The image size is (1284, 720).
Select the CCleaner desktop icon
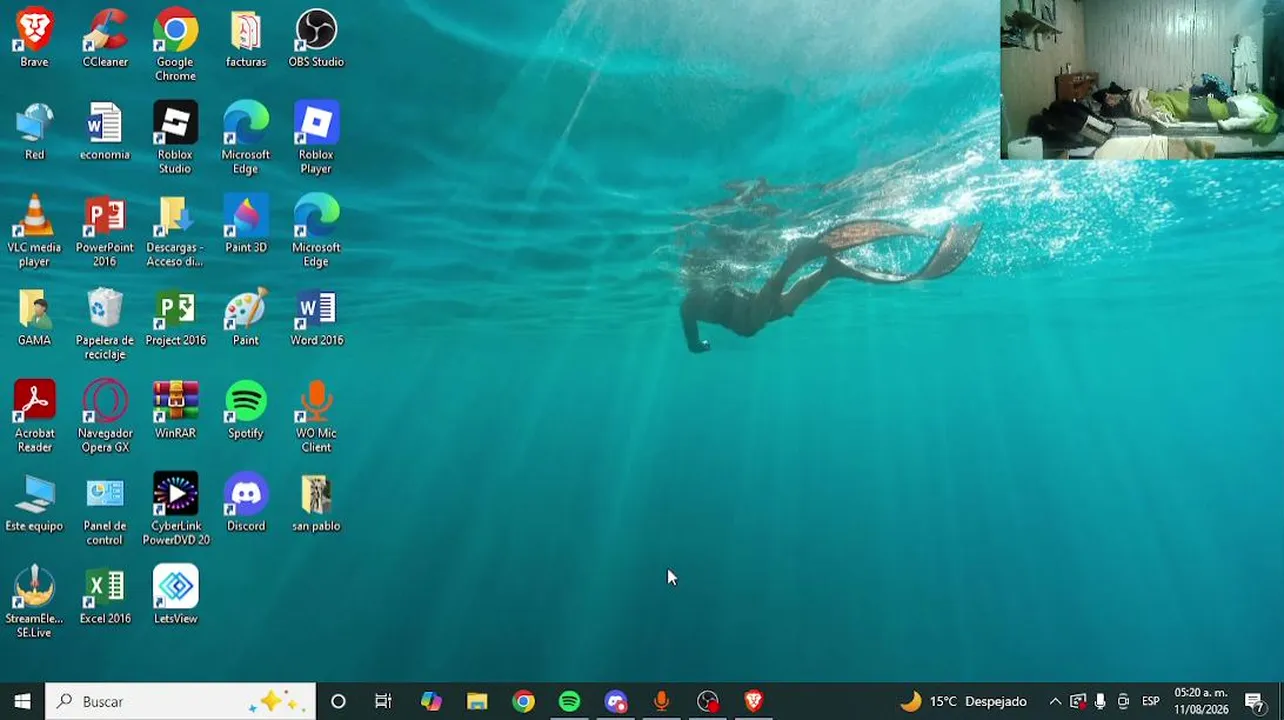(x=105, y=38)
